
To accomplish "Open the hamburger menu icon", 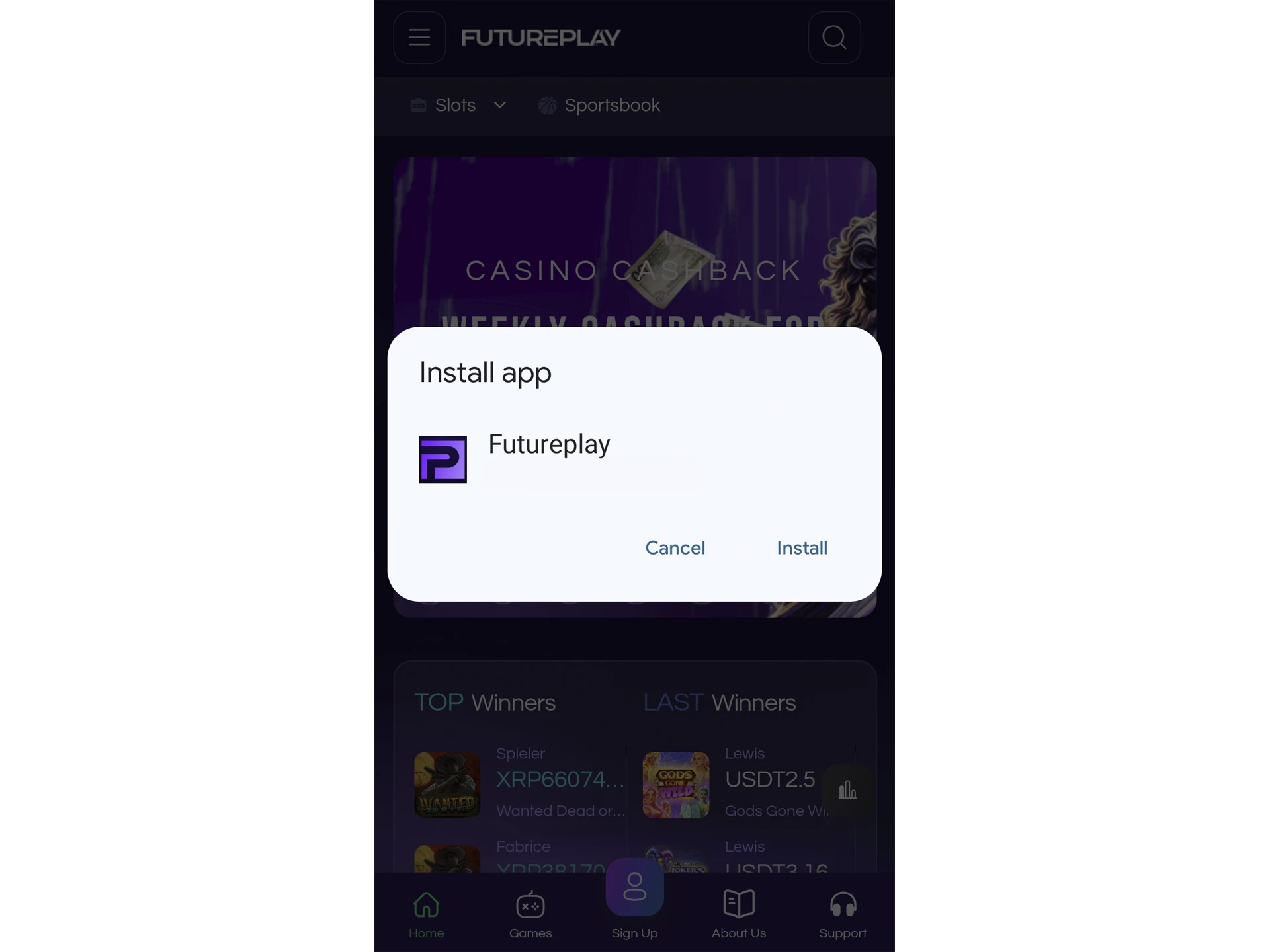I will 420,36.
